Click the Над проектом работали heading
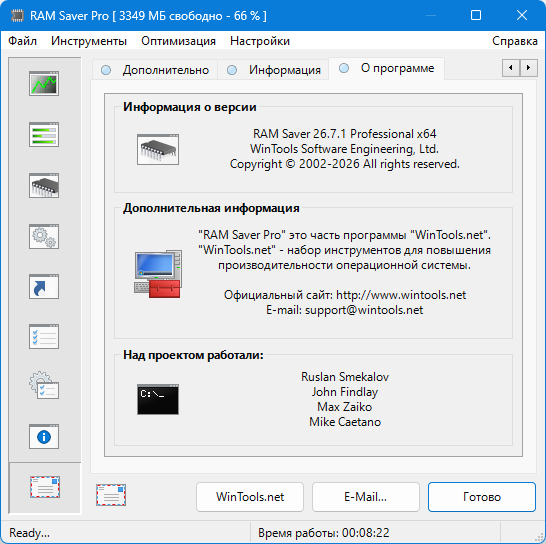The image size is (546, 544). (193, 355)
